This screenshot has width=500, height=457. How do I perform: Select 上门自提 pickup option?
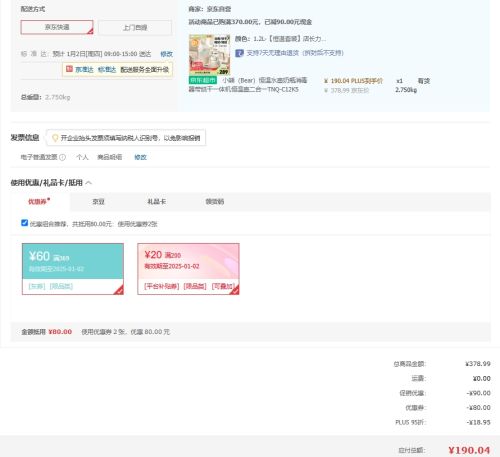(135, 28)
